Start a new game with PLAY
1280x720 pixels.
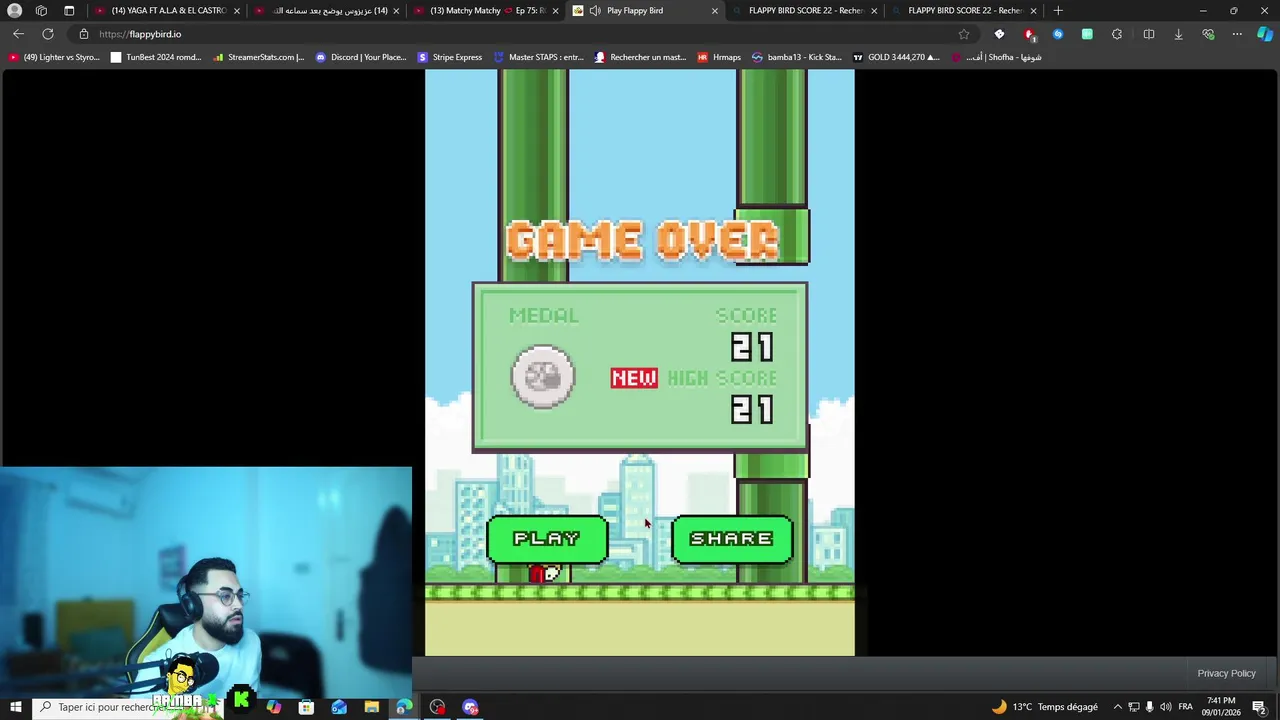(x=547, y=539)
